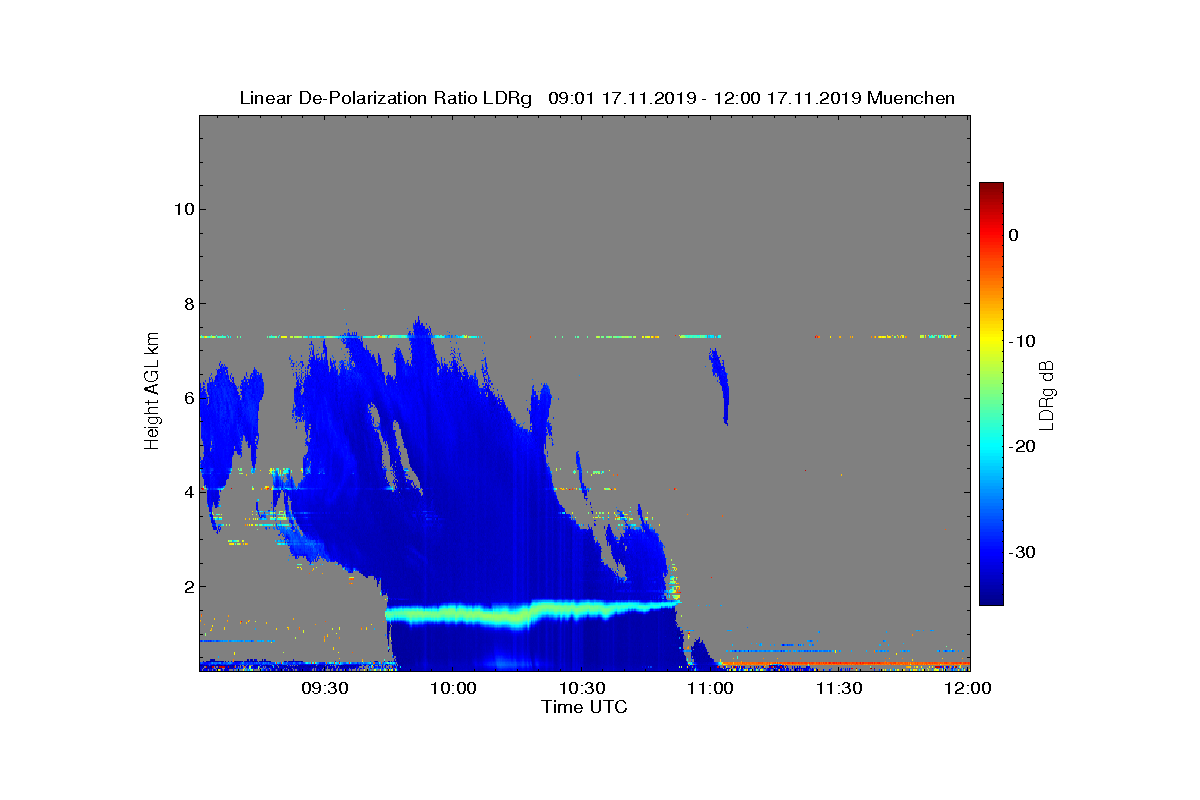Click the '10:00' time tick label

click(453, 688)
